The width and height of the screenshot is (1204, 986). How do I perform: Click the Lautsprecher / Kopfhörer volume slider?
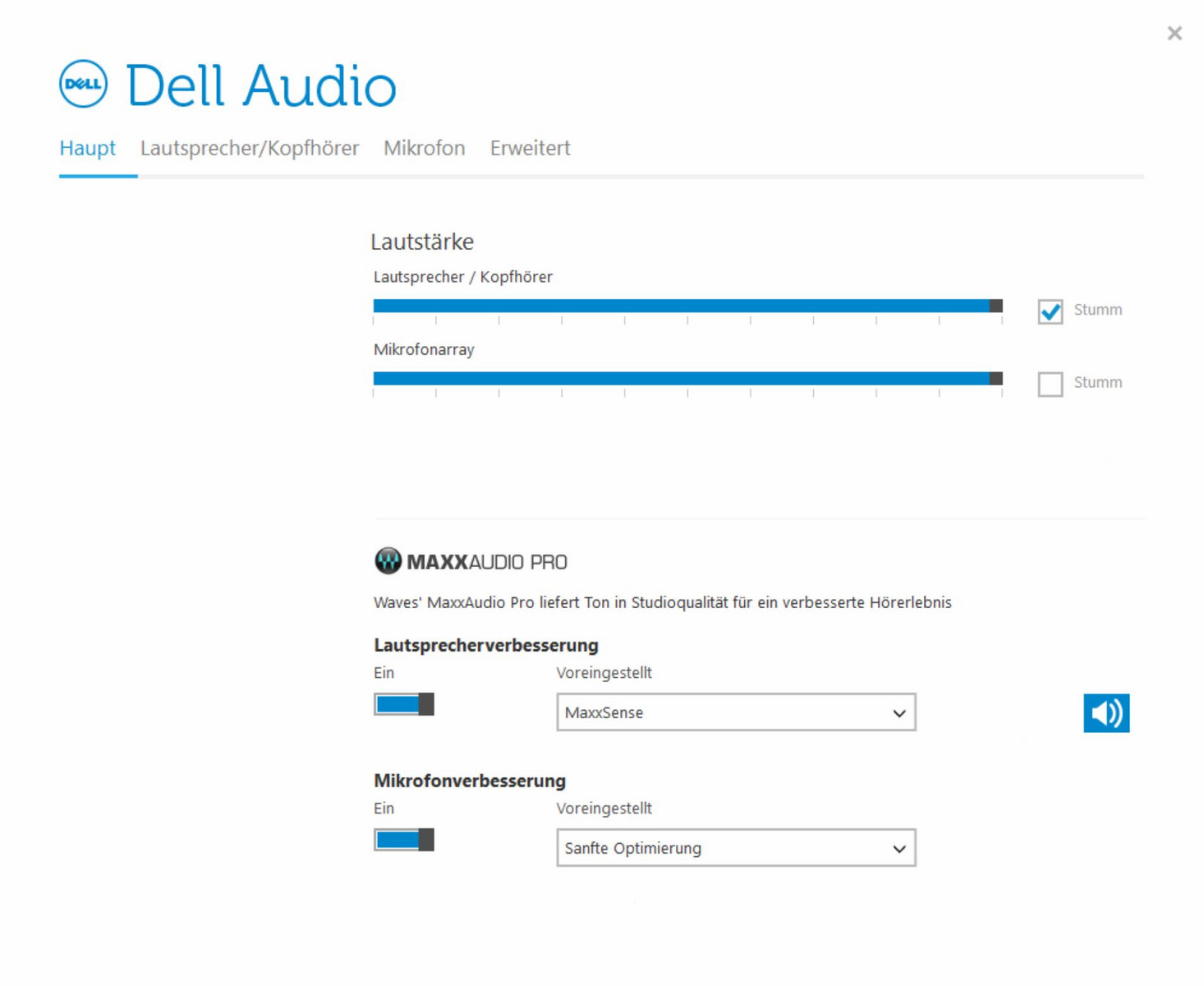(x=688, y=306)
